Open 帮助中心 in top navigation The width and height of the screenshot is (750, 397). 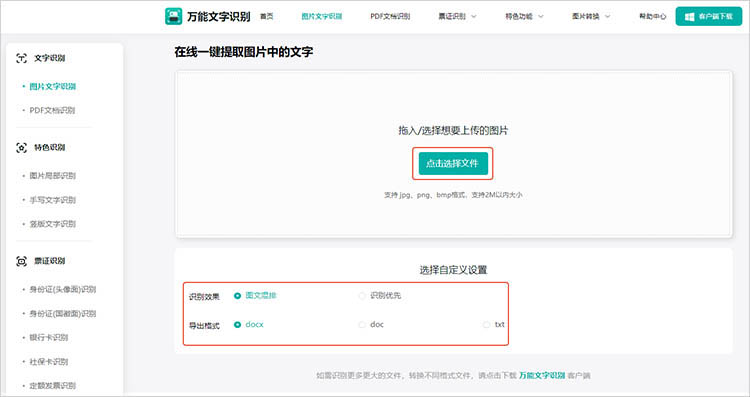pyautogui.click(x=653, y=16)
